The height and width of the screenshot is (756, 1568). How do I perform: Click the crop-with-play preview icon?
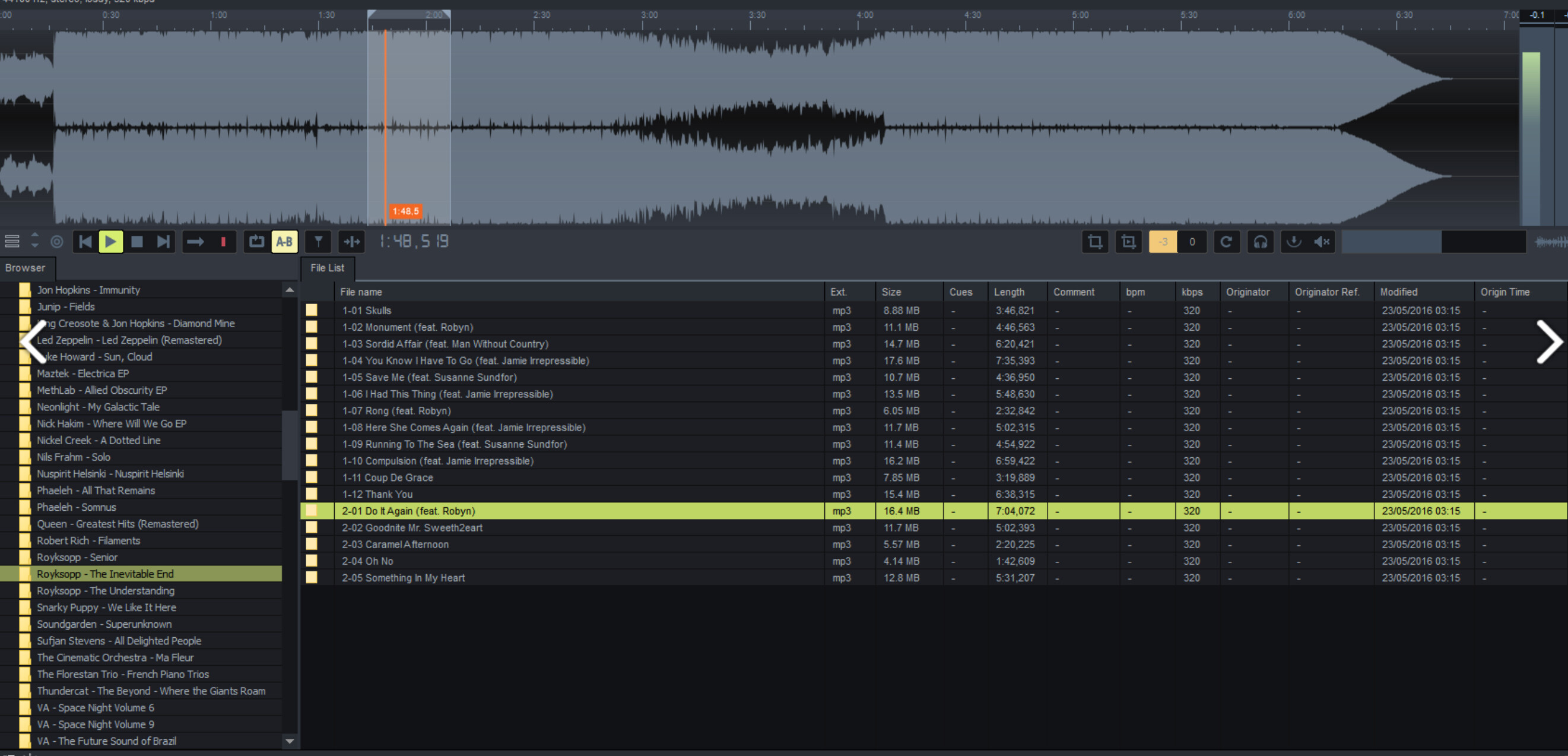[1128, 242]
